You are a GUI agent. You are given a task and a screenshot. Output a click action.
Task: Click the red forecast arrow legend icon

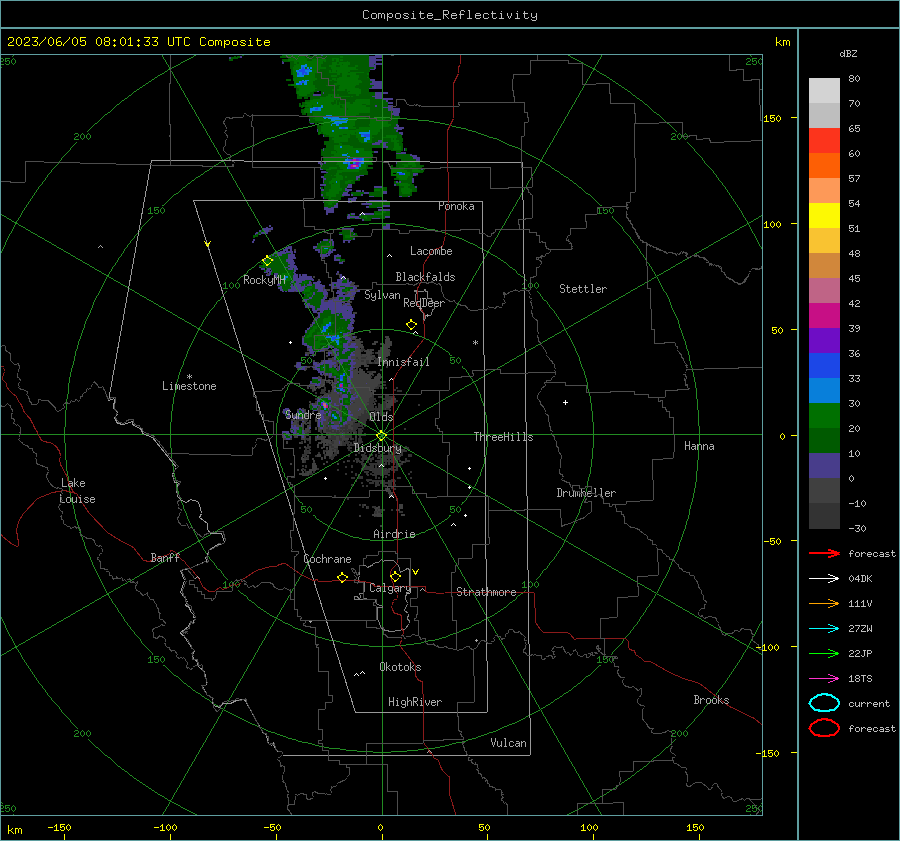coord(824,553)
